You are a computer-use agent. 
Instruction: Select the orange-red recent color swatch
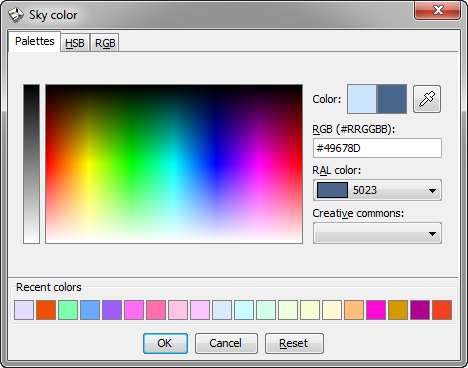pyautogui.click(x=46, y=310)
